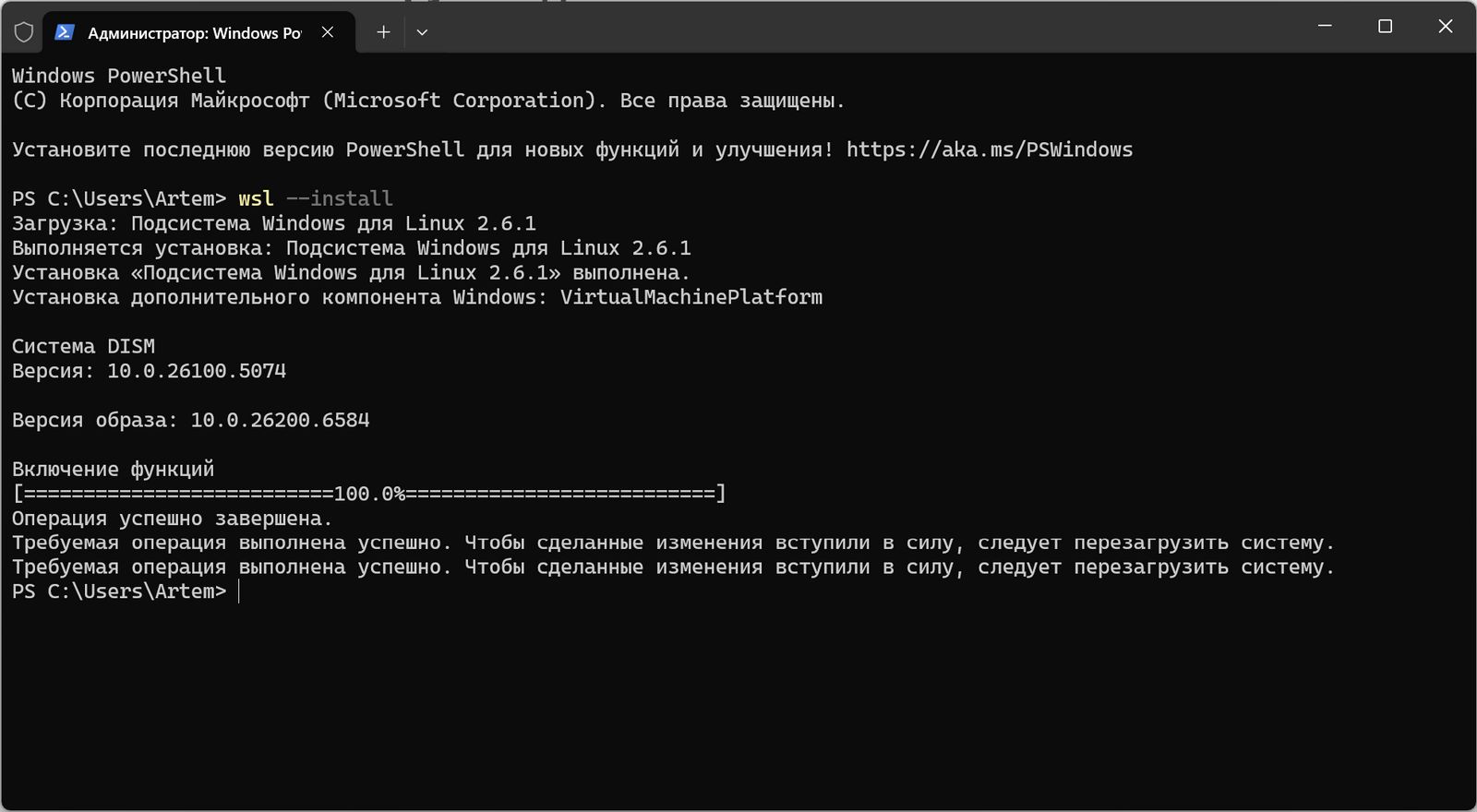Open a new tab with the plus button
The height and width of the screenshot is (812, 1477).
383,32
